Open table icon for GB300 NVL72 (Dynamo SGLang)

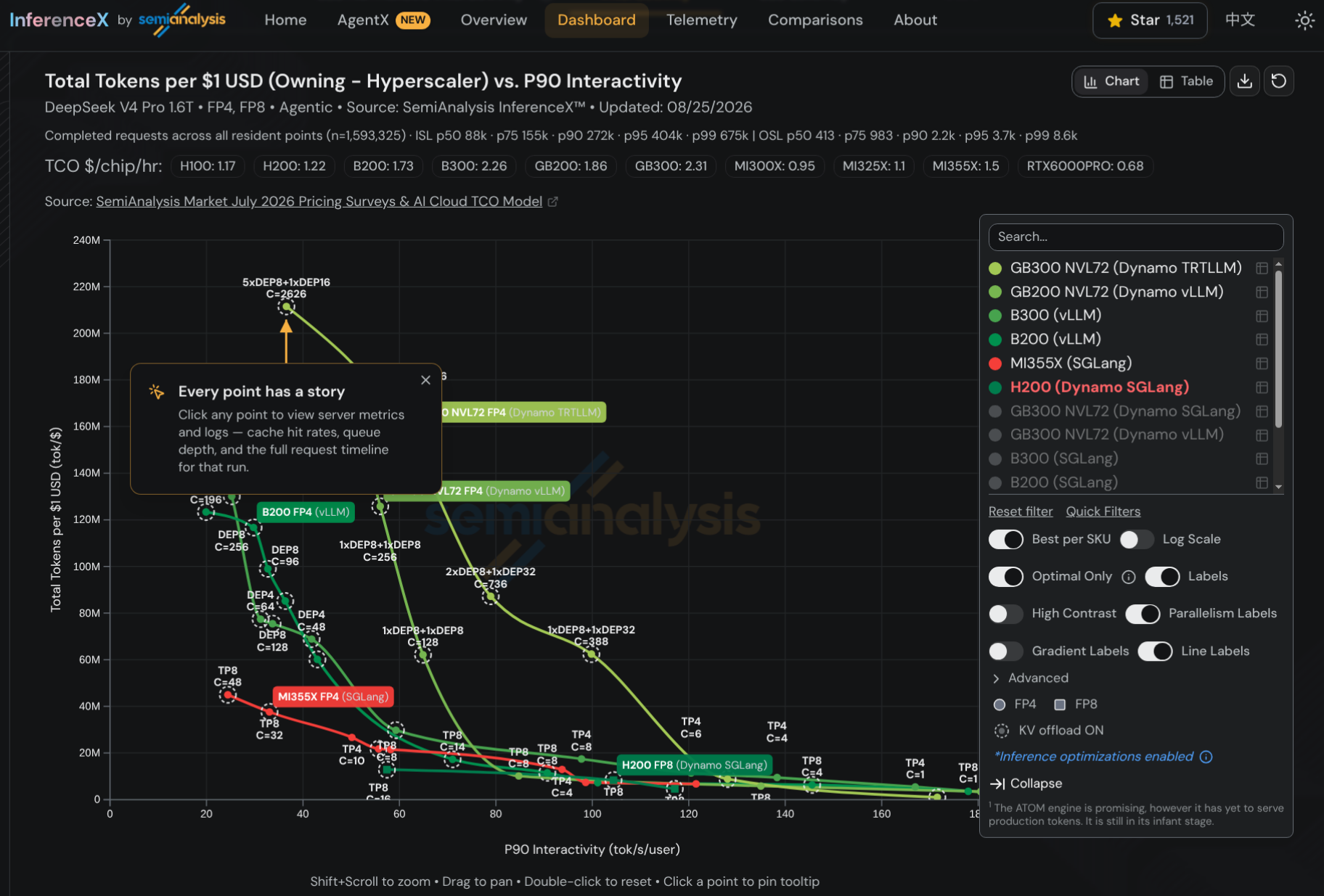(x=1262, y=411)
